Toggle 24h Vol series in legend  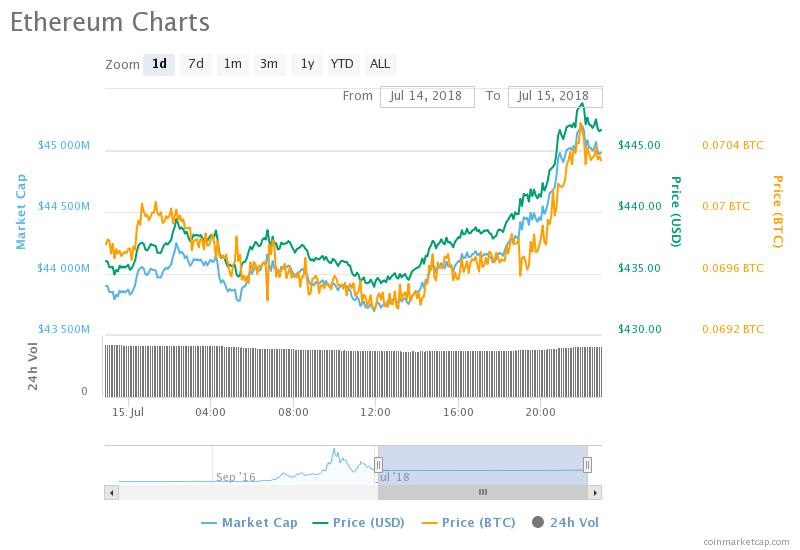click(565, 522)
